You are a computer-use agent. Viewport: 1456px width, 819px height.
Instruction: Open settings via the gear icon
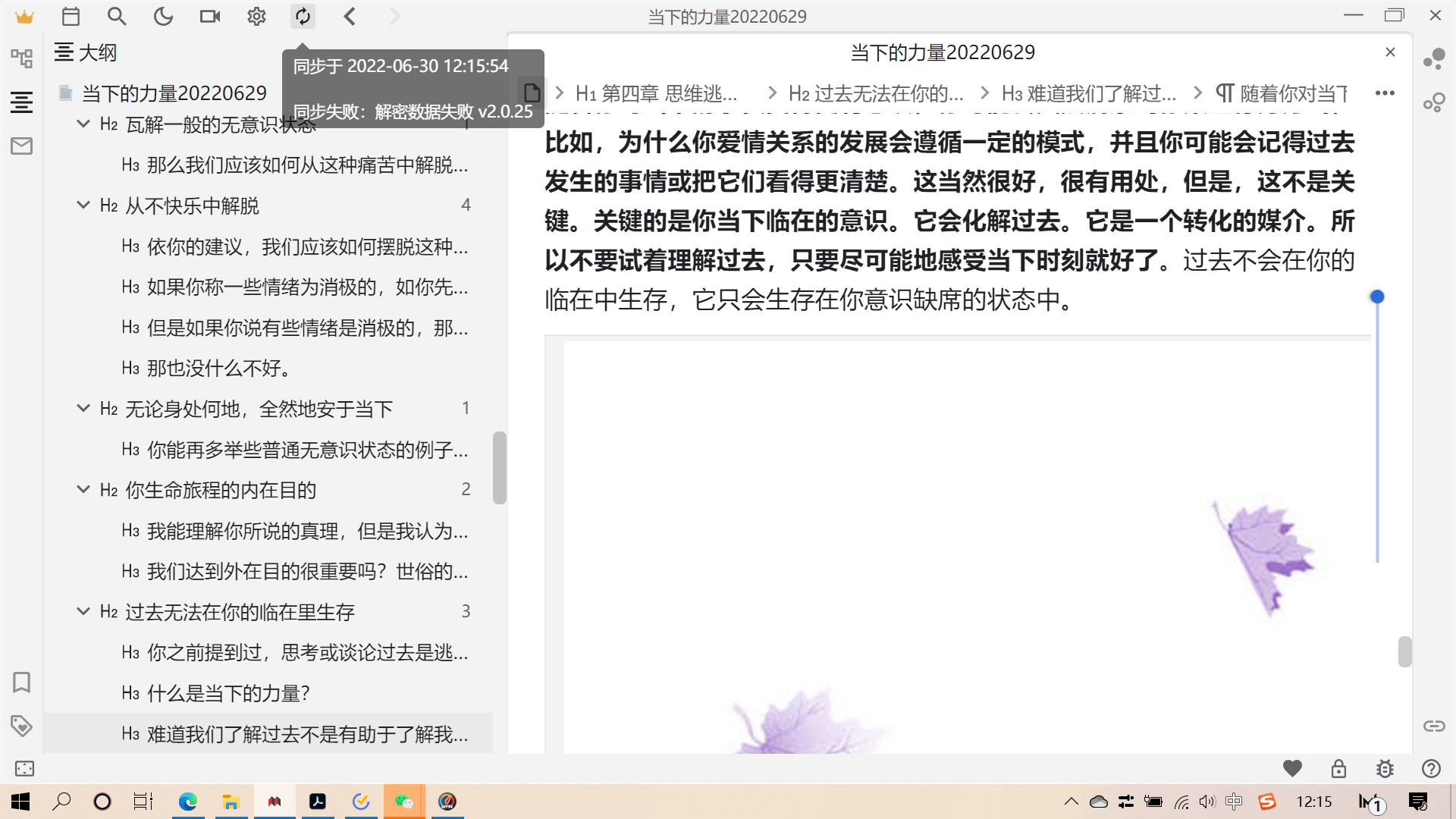(256, 16)
